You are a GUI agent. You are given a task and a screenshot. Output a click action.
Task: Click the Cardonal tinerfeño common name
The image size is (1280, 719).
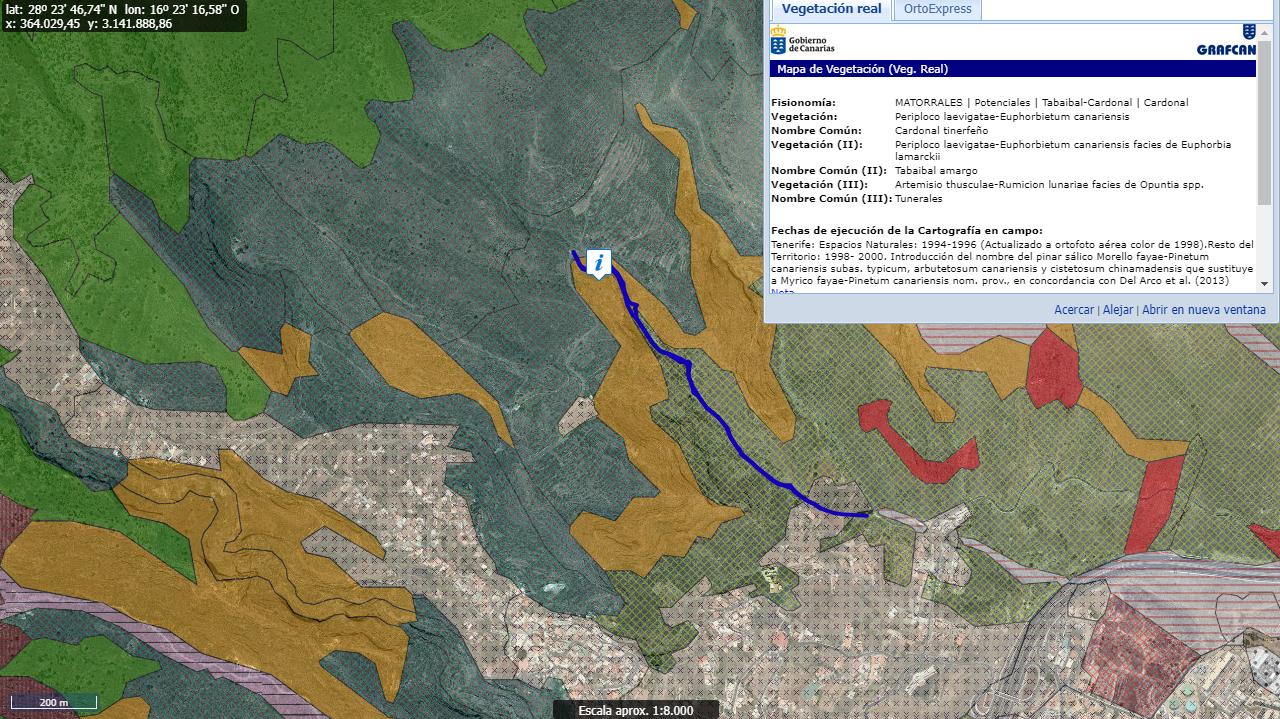click(x=941, y=131)
